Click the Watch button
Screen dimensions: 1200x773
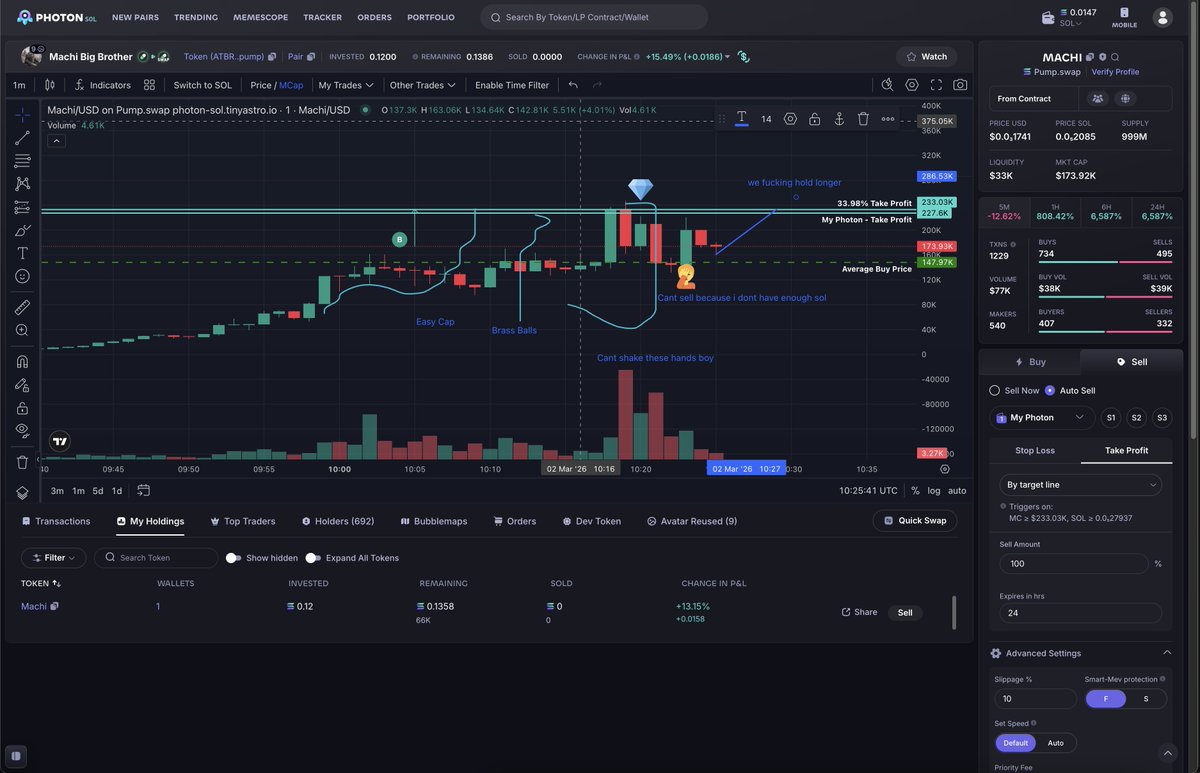click(x=926, y=57)
